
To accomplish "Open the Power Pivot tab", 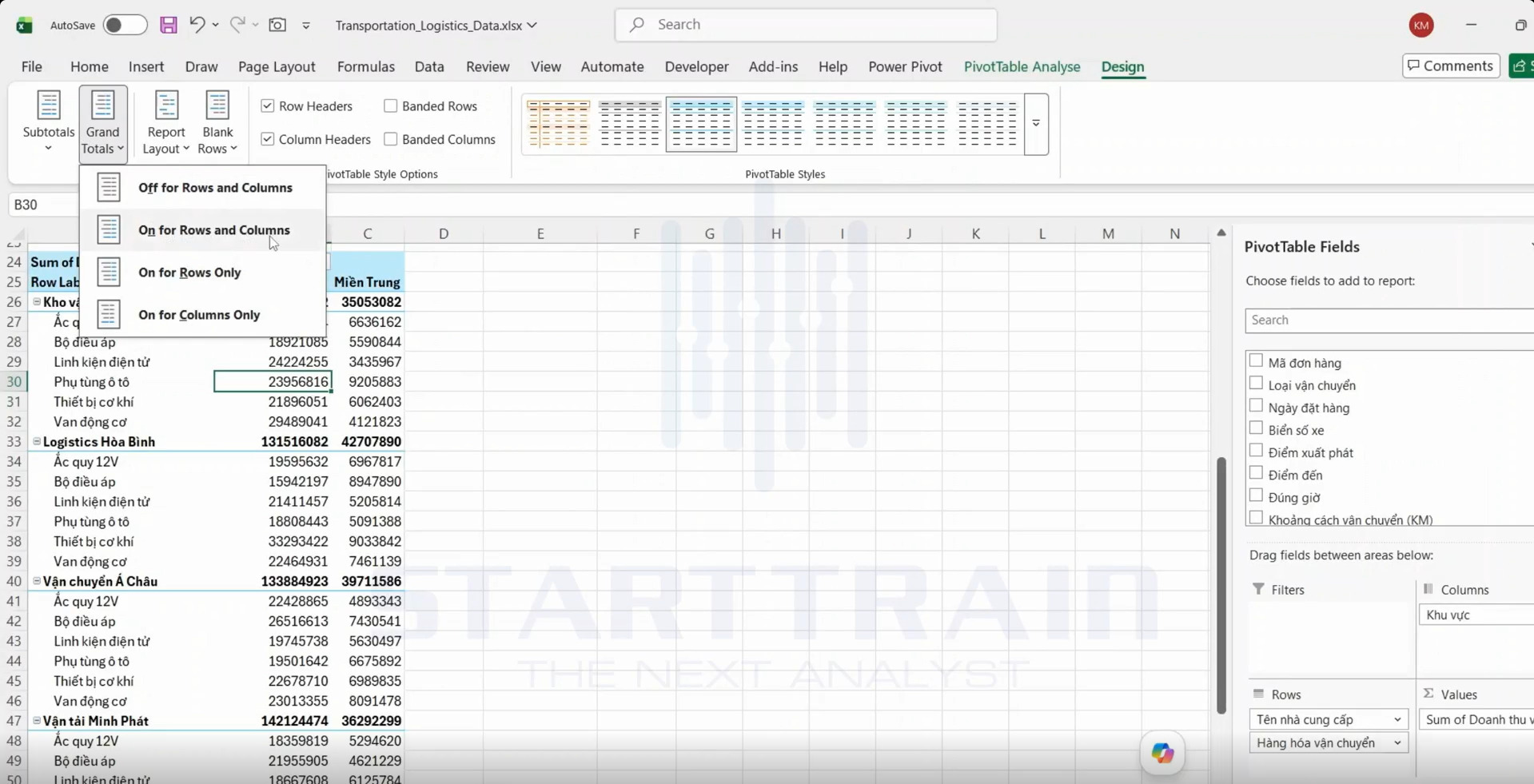I will coord(905,66).
